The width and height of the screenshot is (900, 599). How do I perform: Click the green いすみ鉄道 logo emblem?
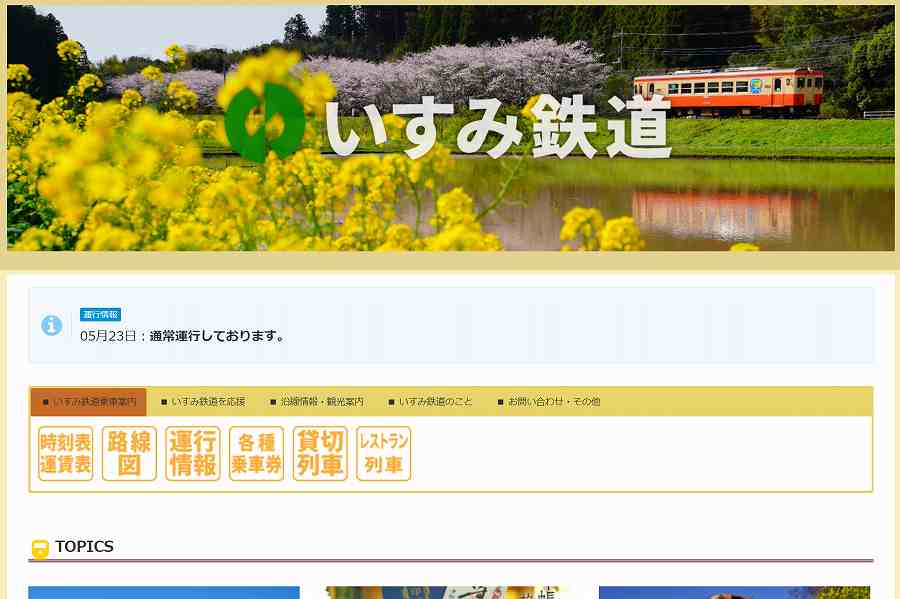[x=265, y=122]
